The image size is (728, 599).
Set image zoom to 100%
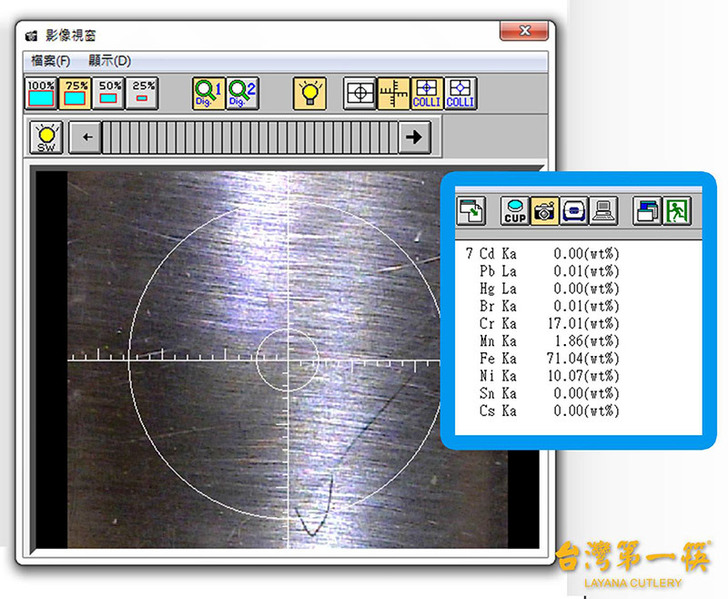coord(41,93)
